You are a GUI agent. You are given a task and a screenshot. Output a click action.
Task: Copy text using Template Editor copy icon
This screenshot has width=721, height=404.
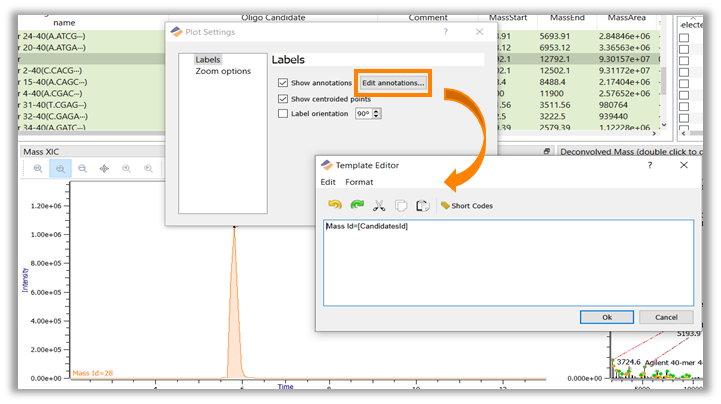pos(401,205)
